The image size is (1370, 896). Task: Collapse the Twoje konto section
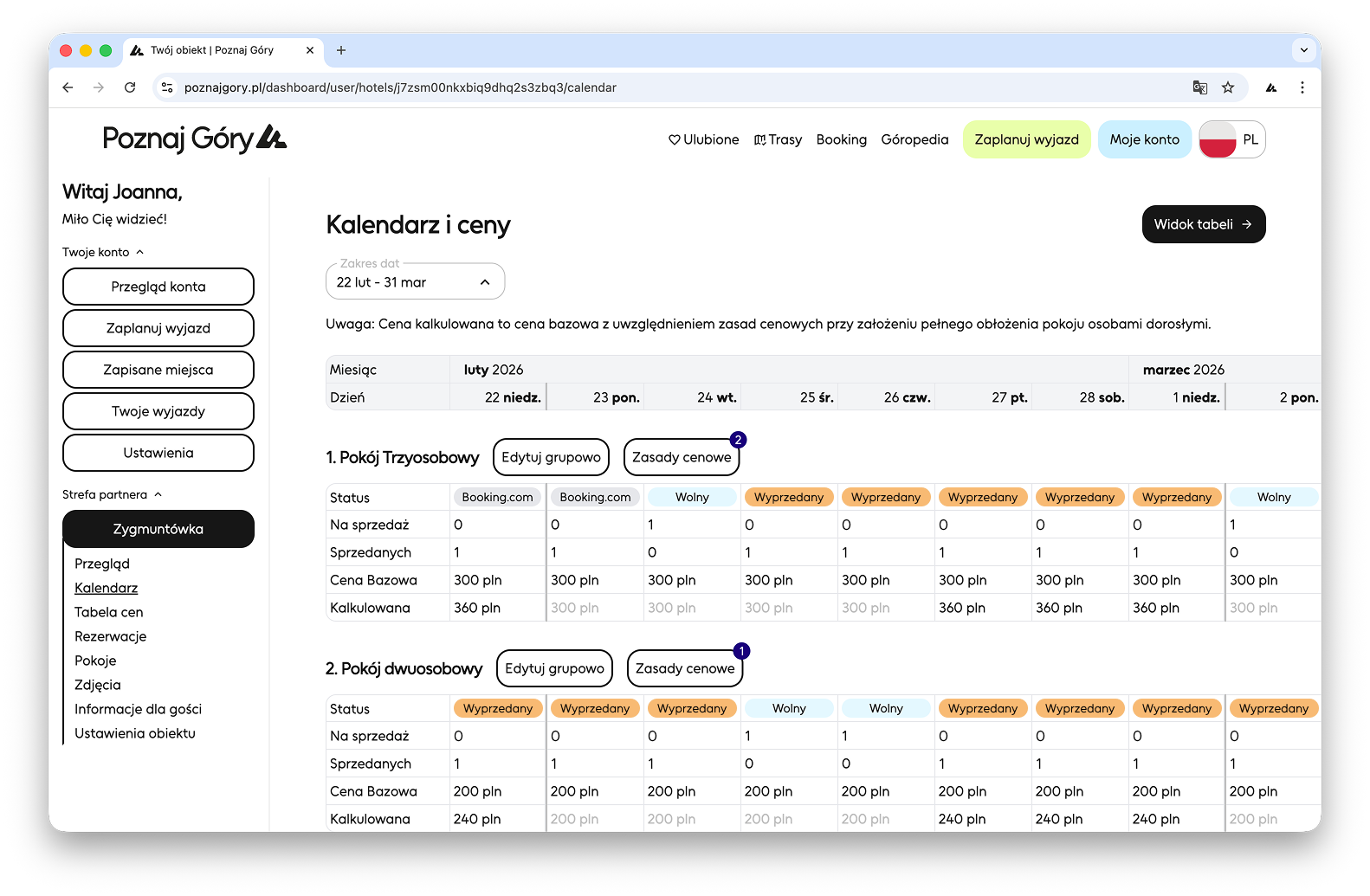(x=103, y=252)
